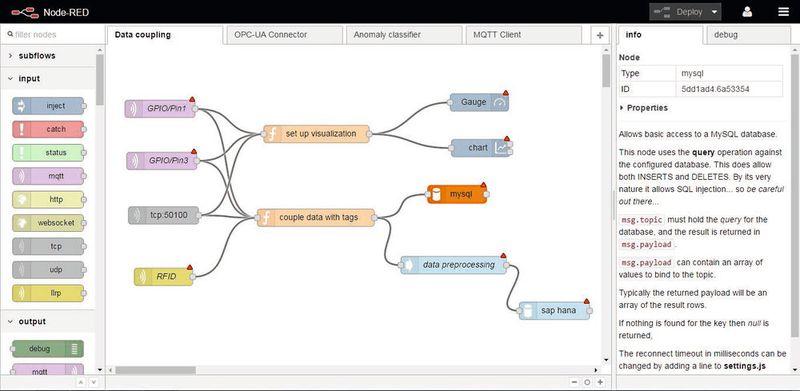The height and width of the screenshot is (391, 800).
Task: Select the Gauge node on canvas
Action: pos(479,102)
